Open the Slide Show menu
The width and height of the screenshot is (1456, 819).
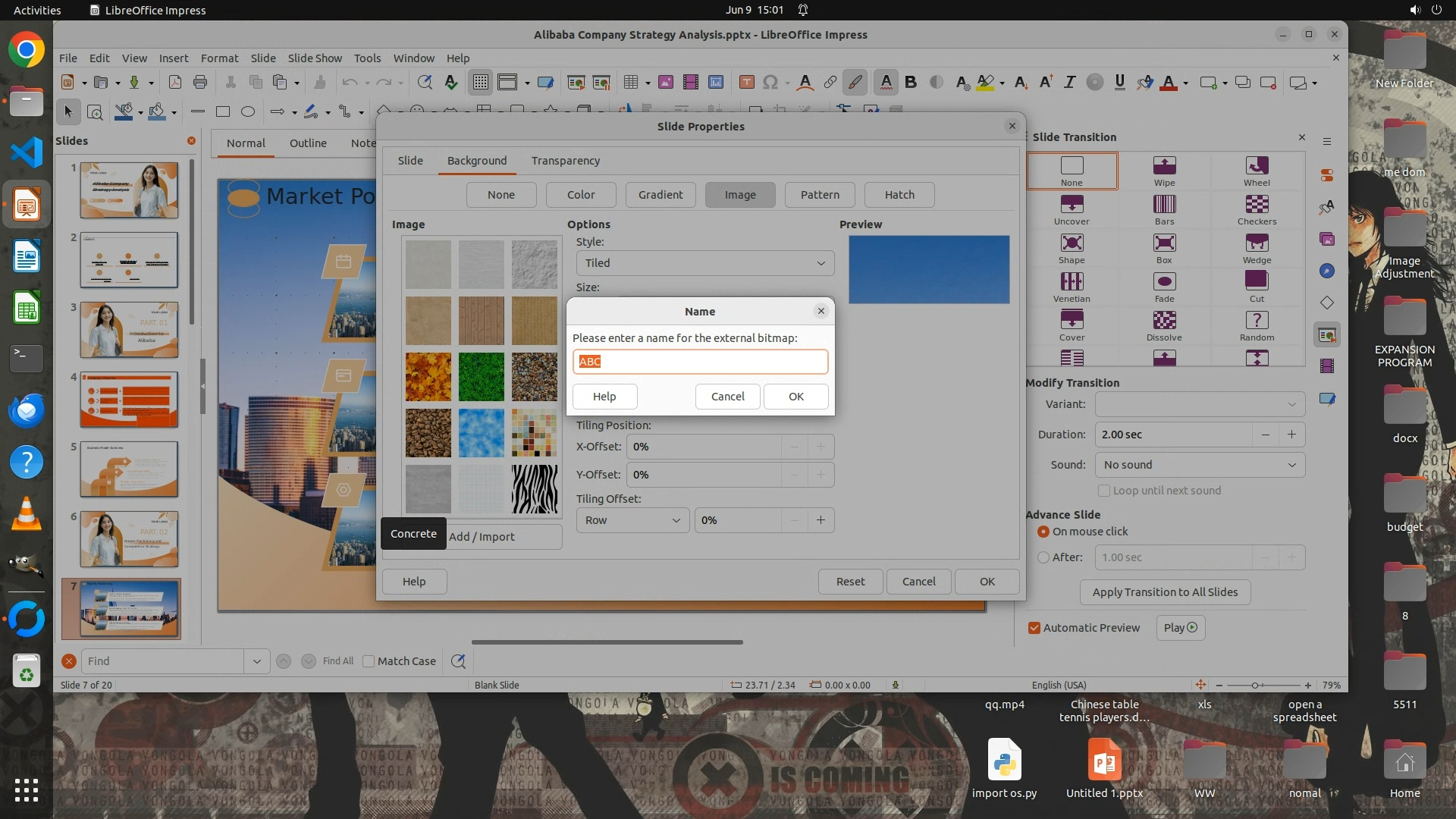(x=315, y=58)
